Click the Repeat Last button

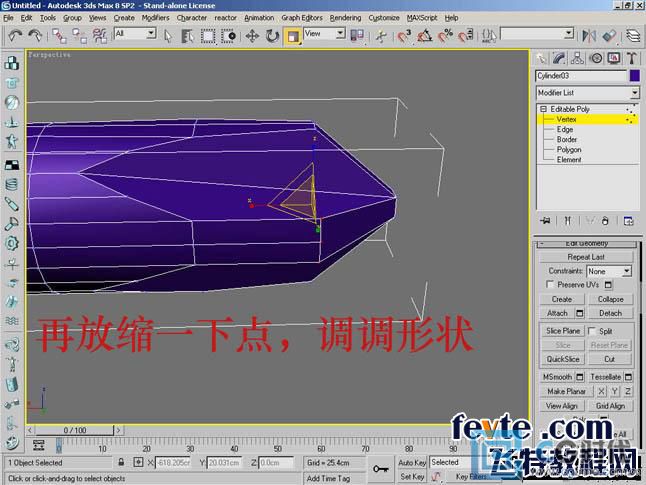pyautogui.click(x=586, y=257)
